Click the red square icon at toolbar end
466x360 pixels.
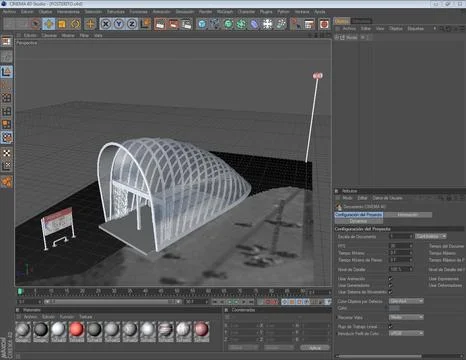[x=324, y=24]
